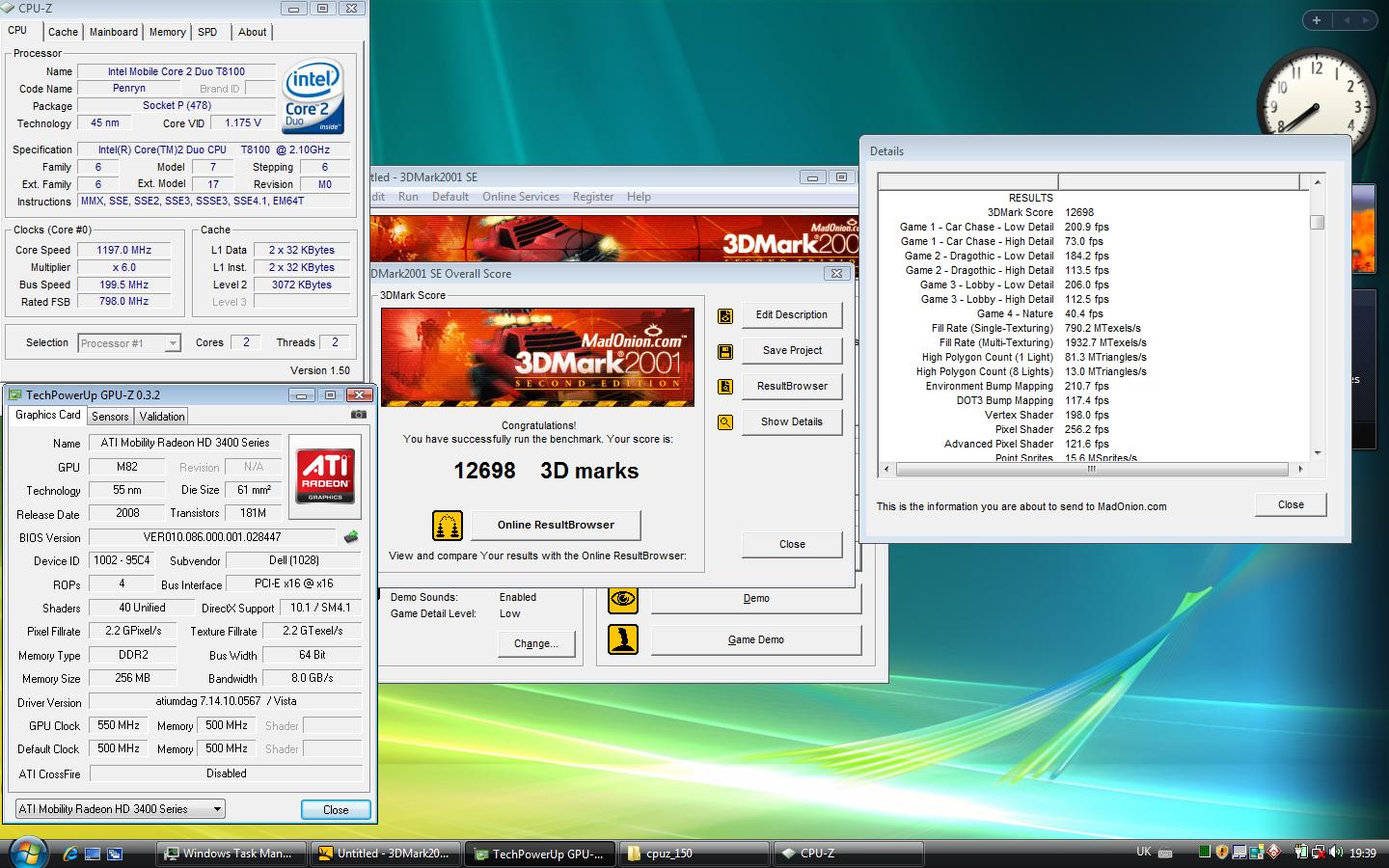
Task: Open the 3DMark Run menu
Action: 408,197
